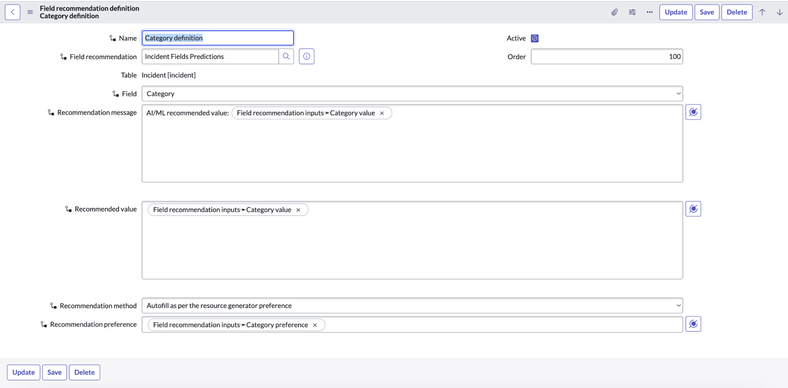Screen dimensions: 788x388
Task: Click the bottom Save button
Action: [x=54, y=372]
